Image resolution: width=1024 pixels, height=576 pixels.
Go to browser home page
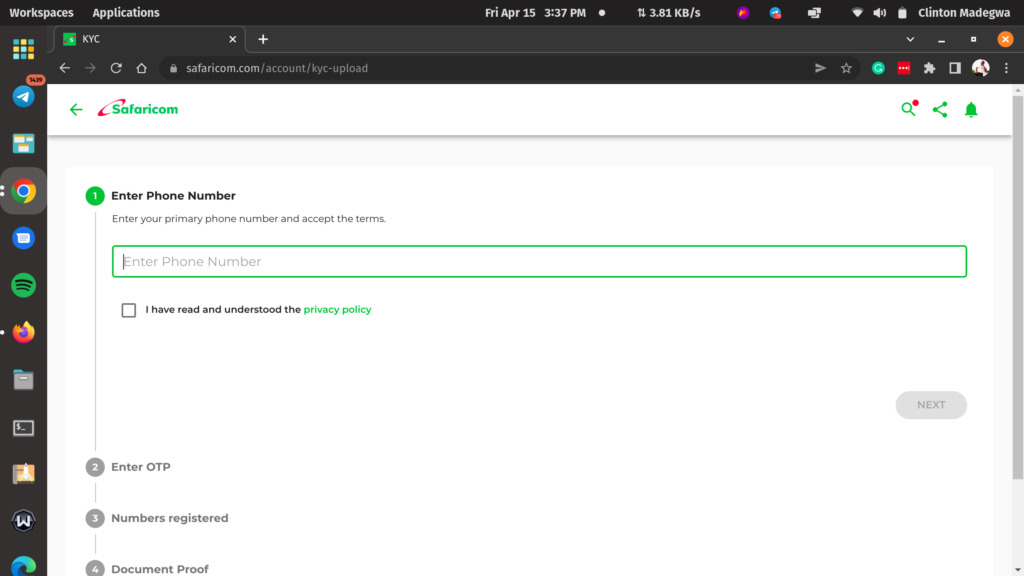[x=142, y=68]
